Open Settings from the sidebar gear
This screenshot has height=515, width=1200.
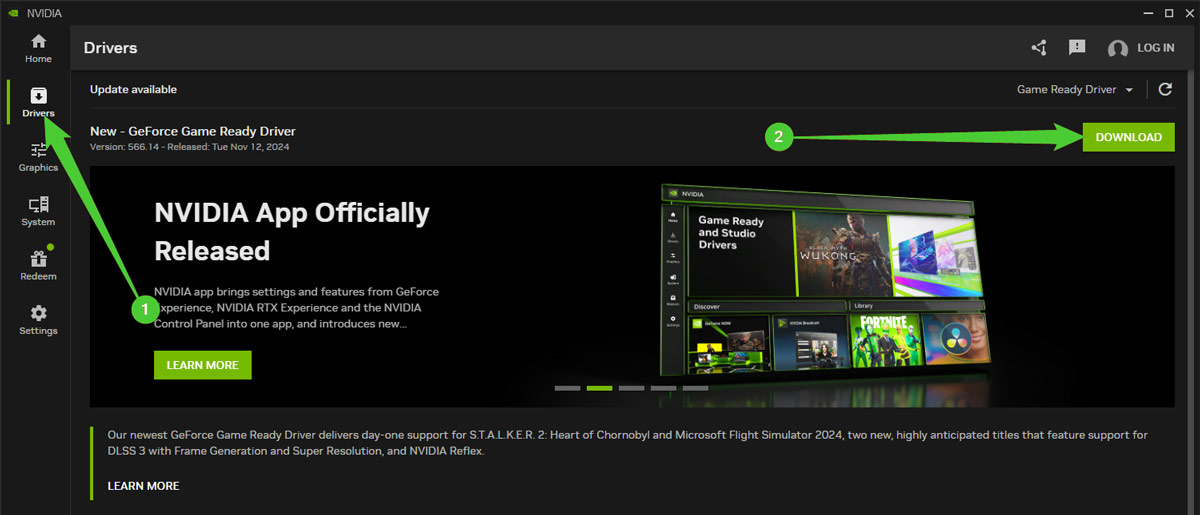tap(38, 320)
